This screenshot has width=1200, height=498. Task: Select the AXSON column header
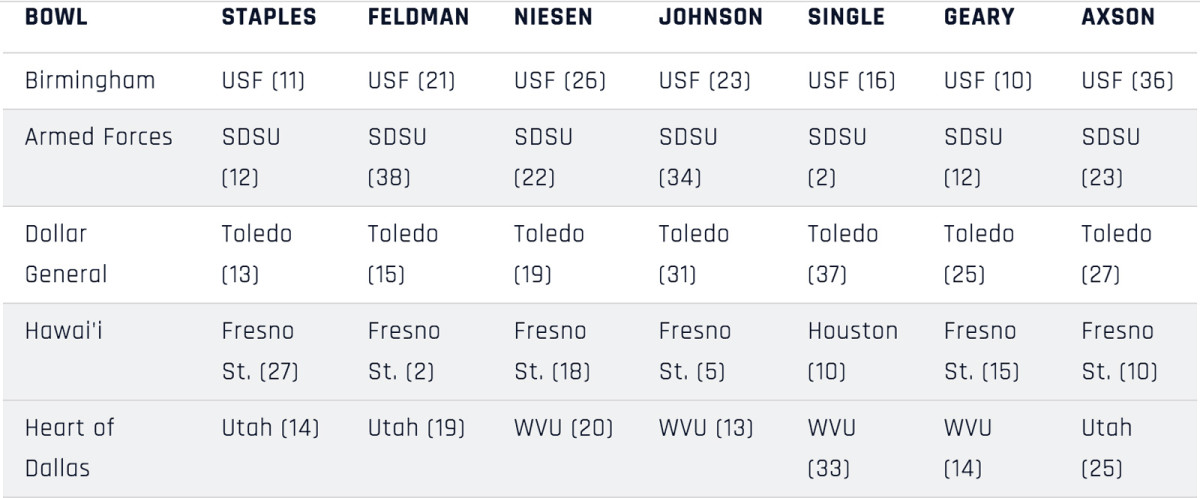pyautogui.click(x=1118, y=18)
